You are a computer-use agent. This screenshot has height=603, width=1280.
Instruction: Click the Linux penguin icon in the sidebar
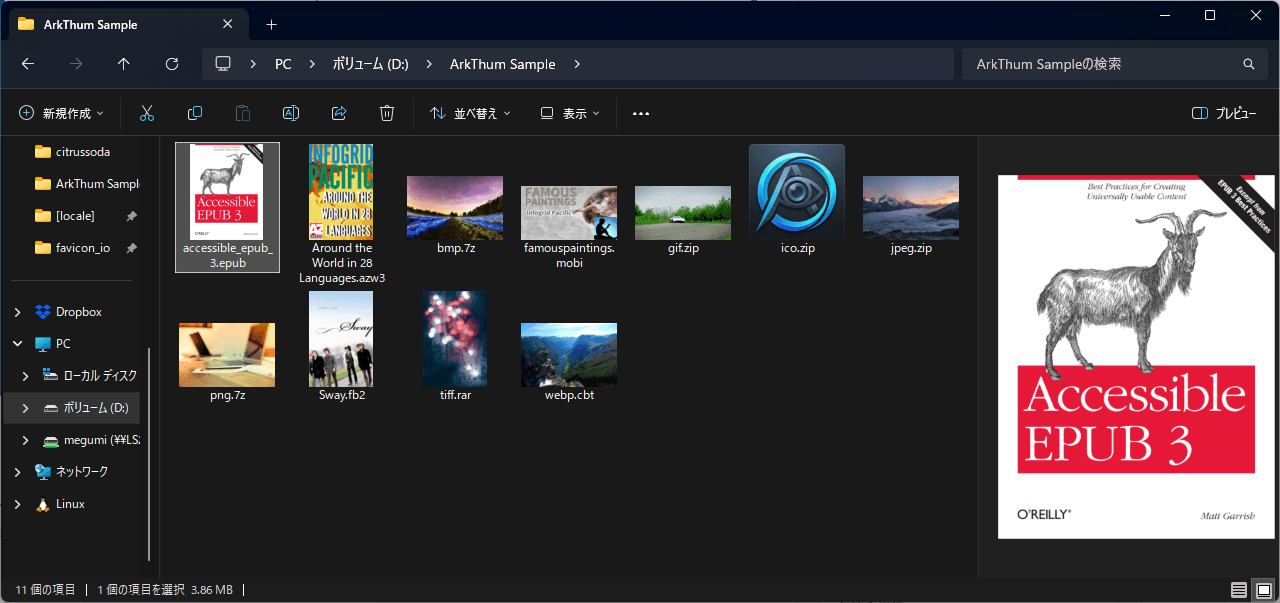point(44,503)
